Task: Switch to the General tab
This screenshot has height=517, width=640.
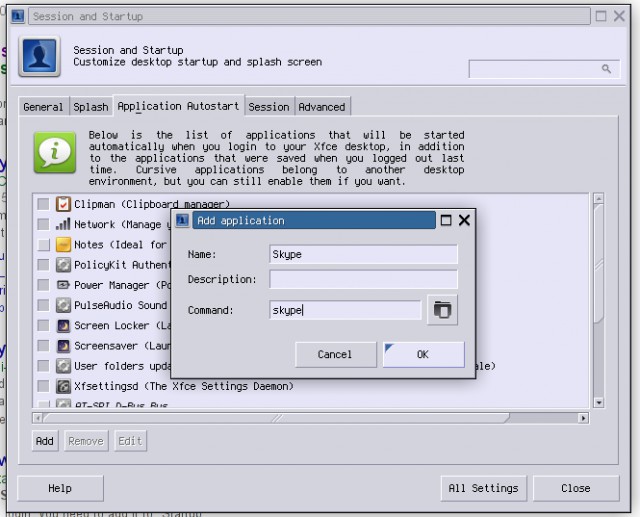Action: point(43,107)
